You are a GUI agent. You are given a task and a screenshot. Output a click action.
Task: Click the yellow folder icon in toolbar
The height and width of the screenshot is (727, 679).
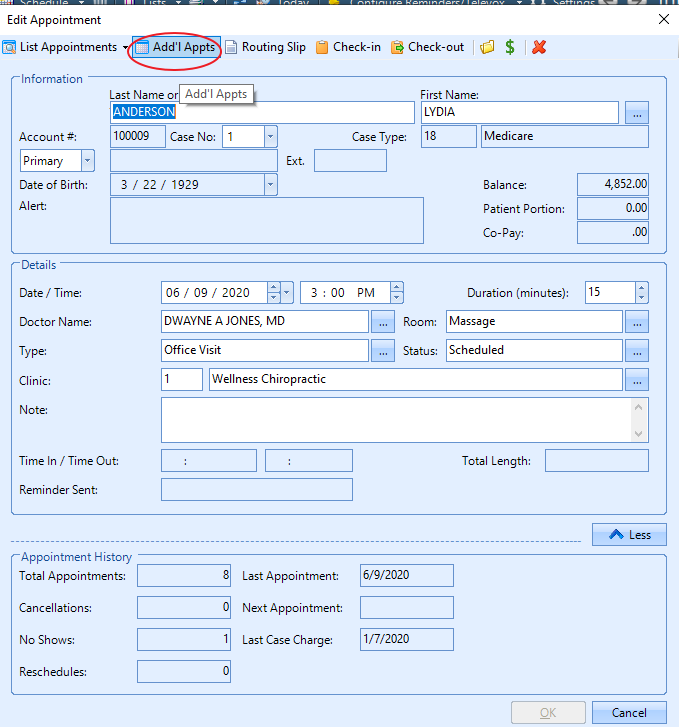point(487,47)
